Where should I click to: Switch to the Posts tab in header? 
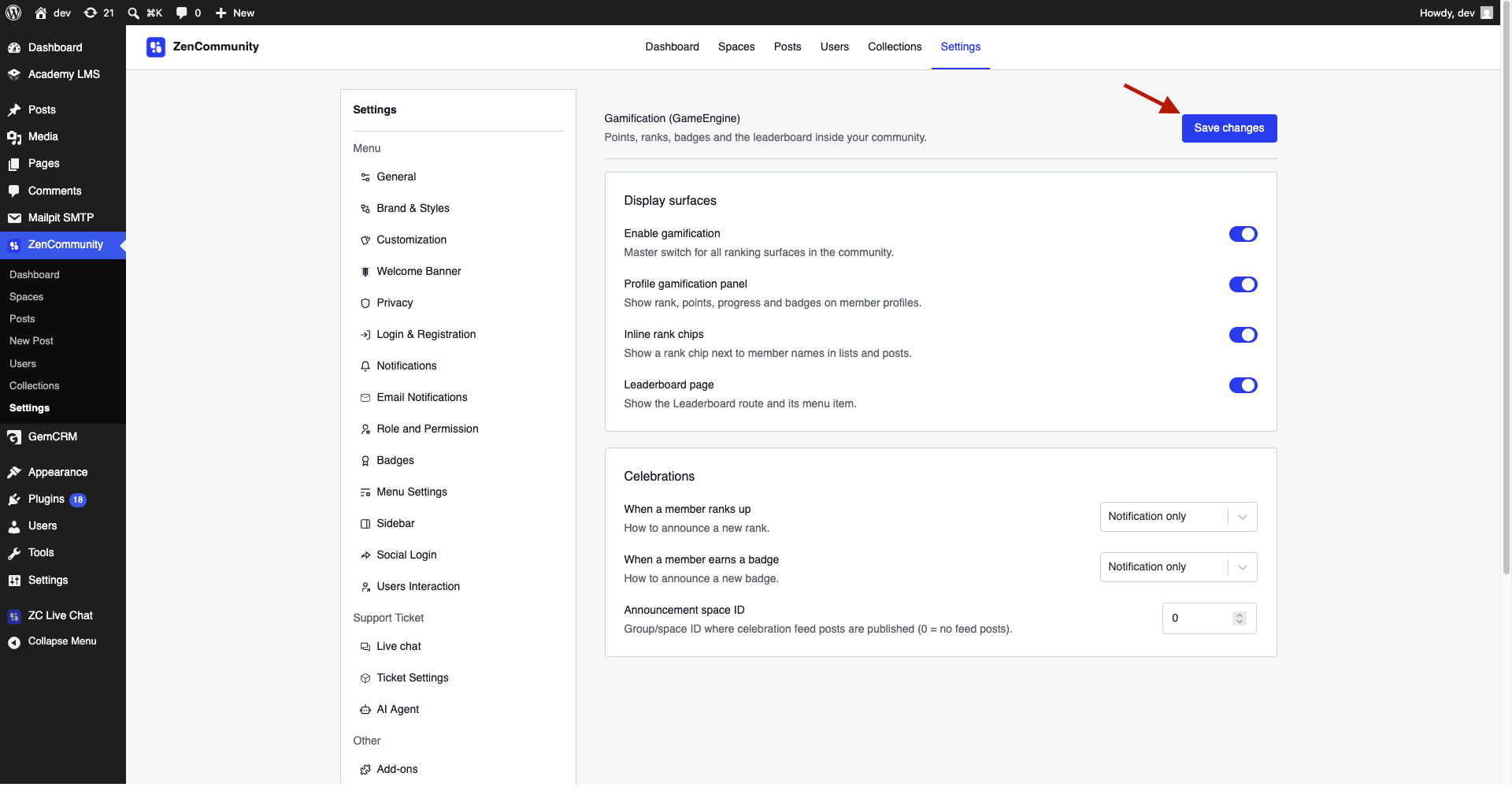pyautogui.click(x=787, y=47)
